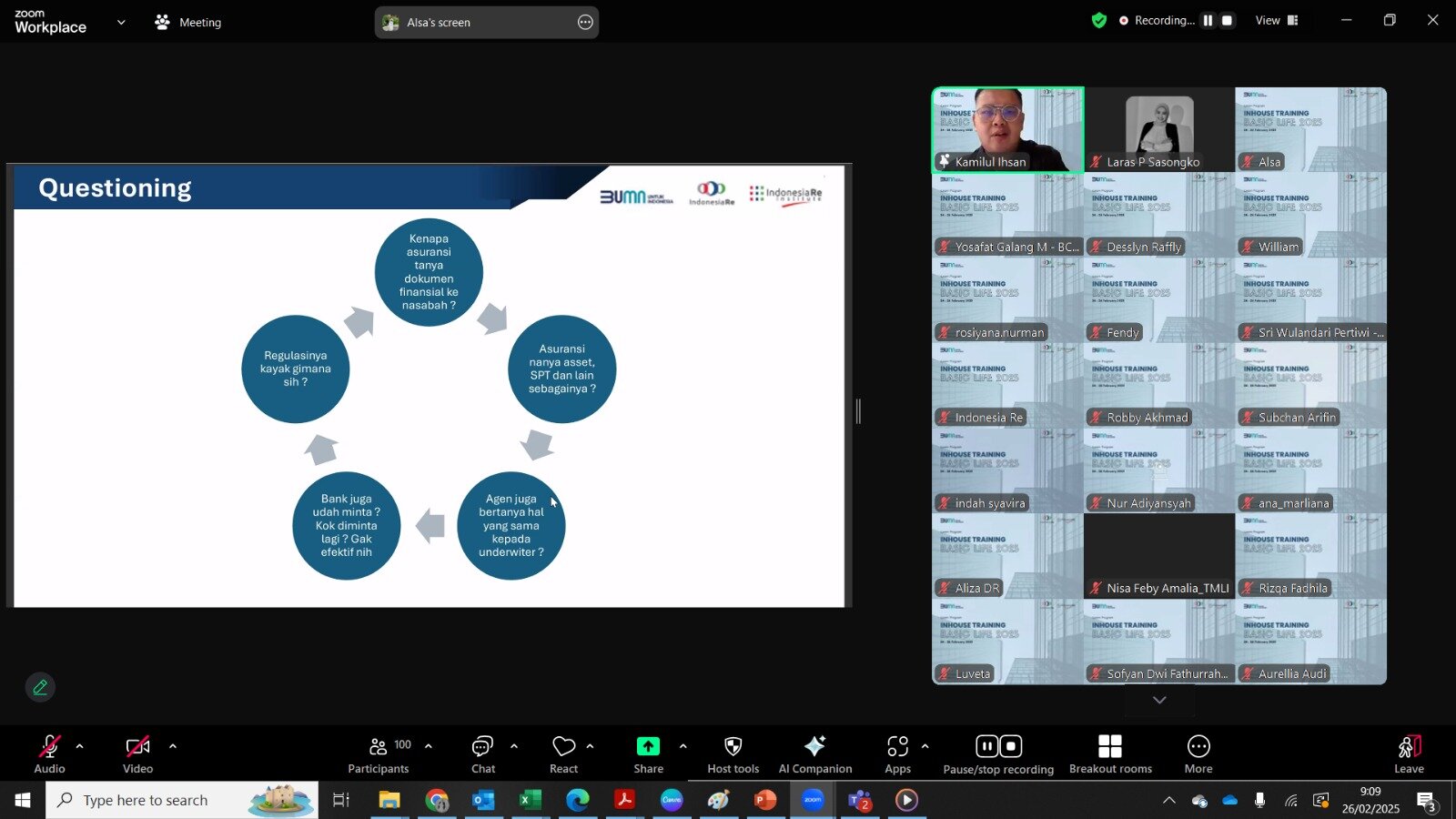1456x819 pixels.
Task: Pause recording from bottom toolbar
Action: 987,746
